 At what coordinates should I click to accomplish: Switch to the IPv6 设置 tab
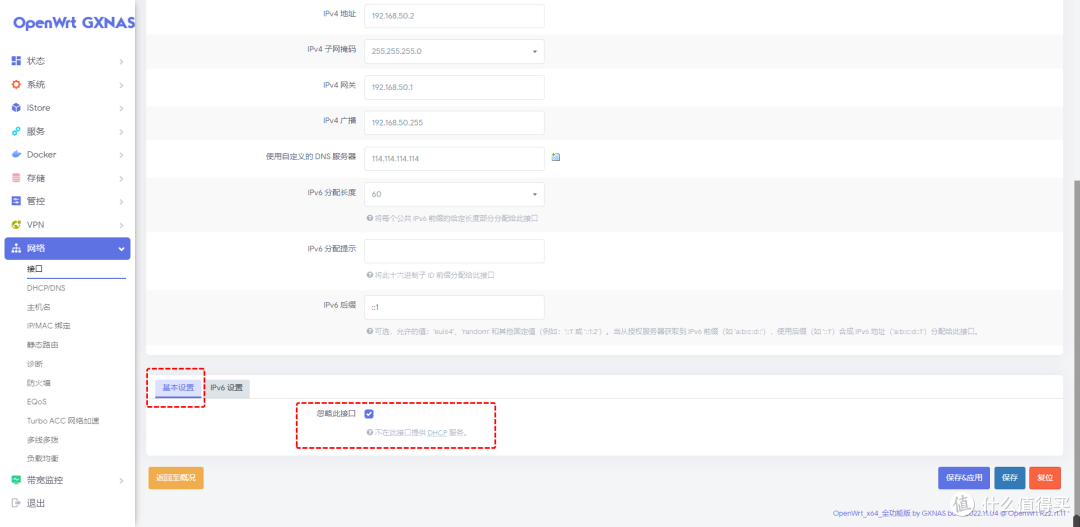click(227, 388)
